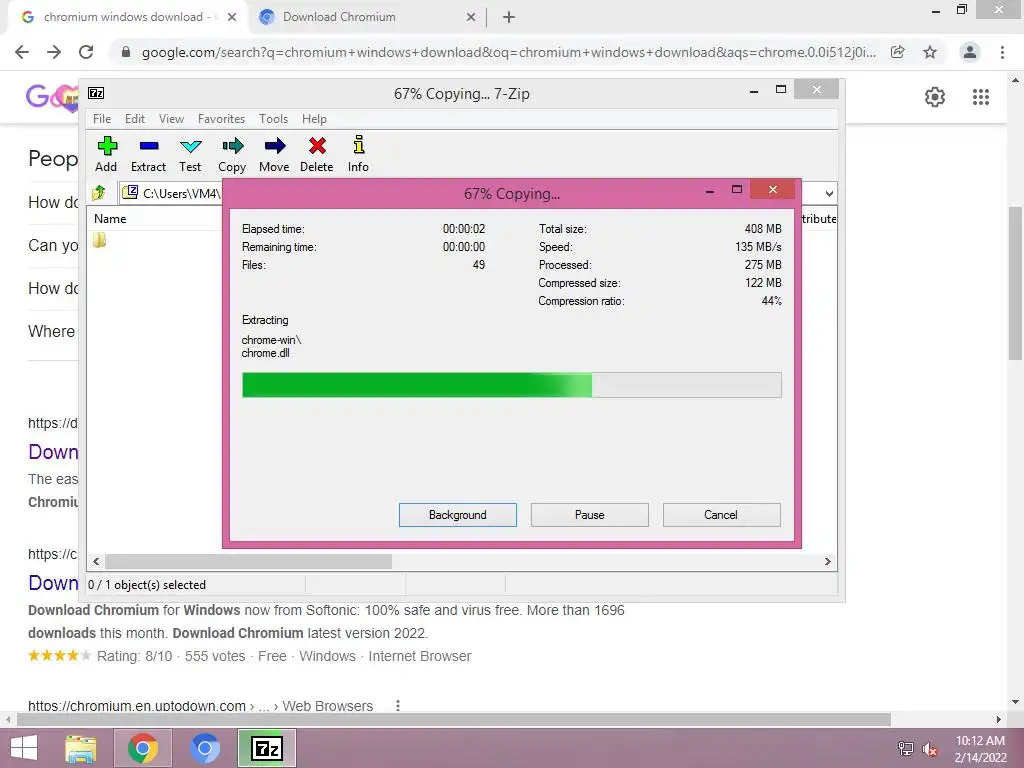Click the Add tool in 7-Zip

(106, 154)
